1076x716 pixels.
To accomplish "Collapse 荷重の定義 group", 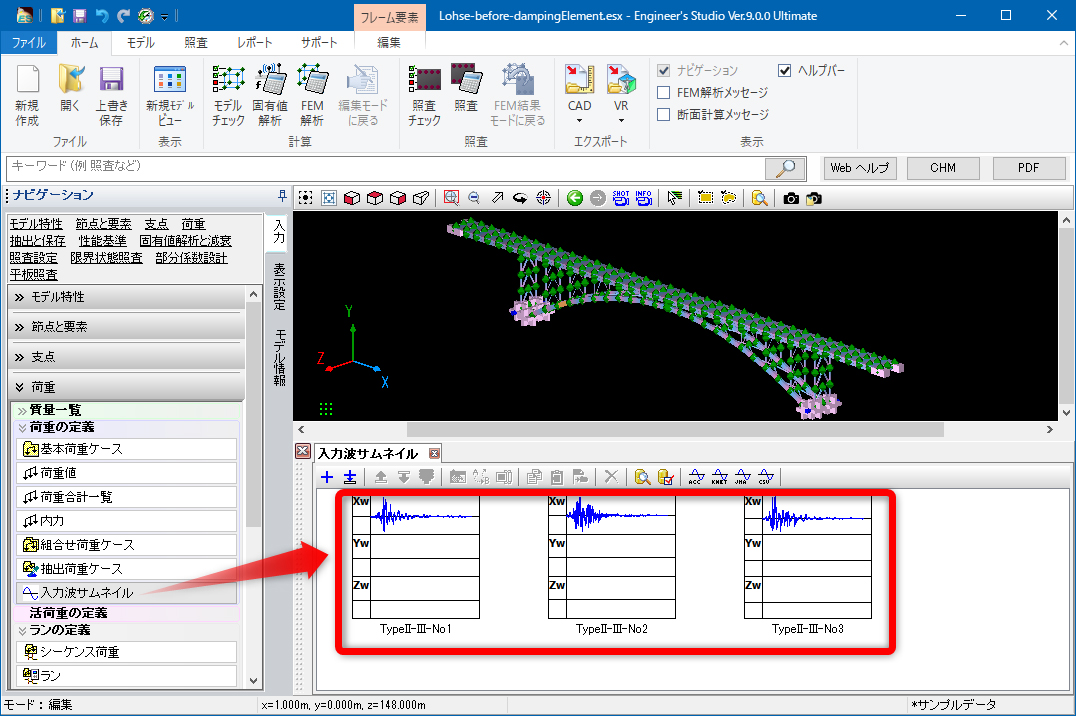I will [22, 428].
